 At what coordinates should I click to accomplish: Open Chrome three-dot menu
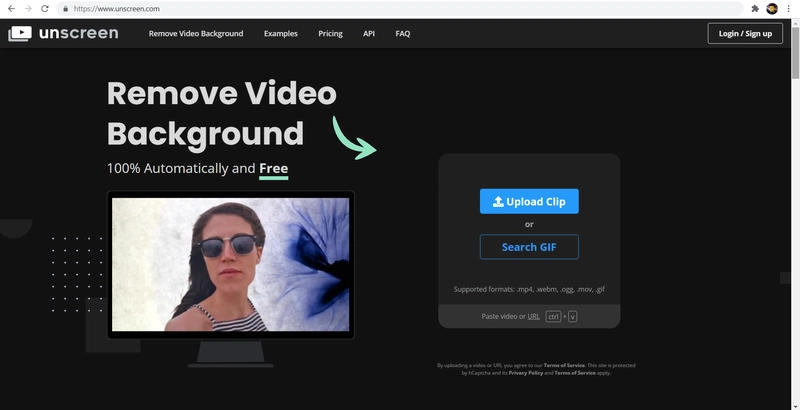pyautogui.click(x=789, y=8)
